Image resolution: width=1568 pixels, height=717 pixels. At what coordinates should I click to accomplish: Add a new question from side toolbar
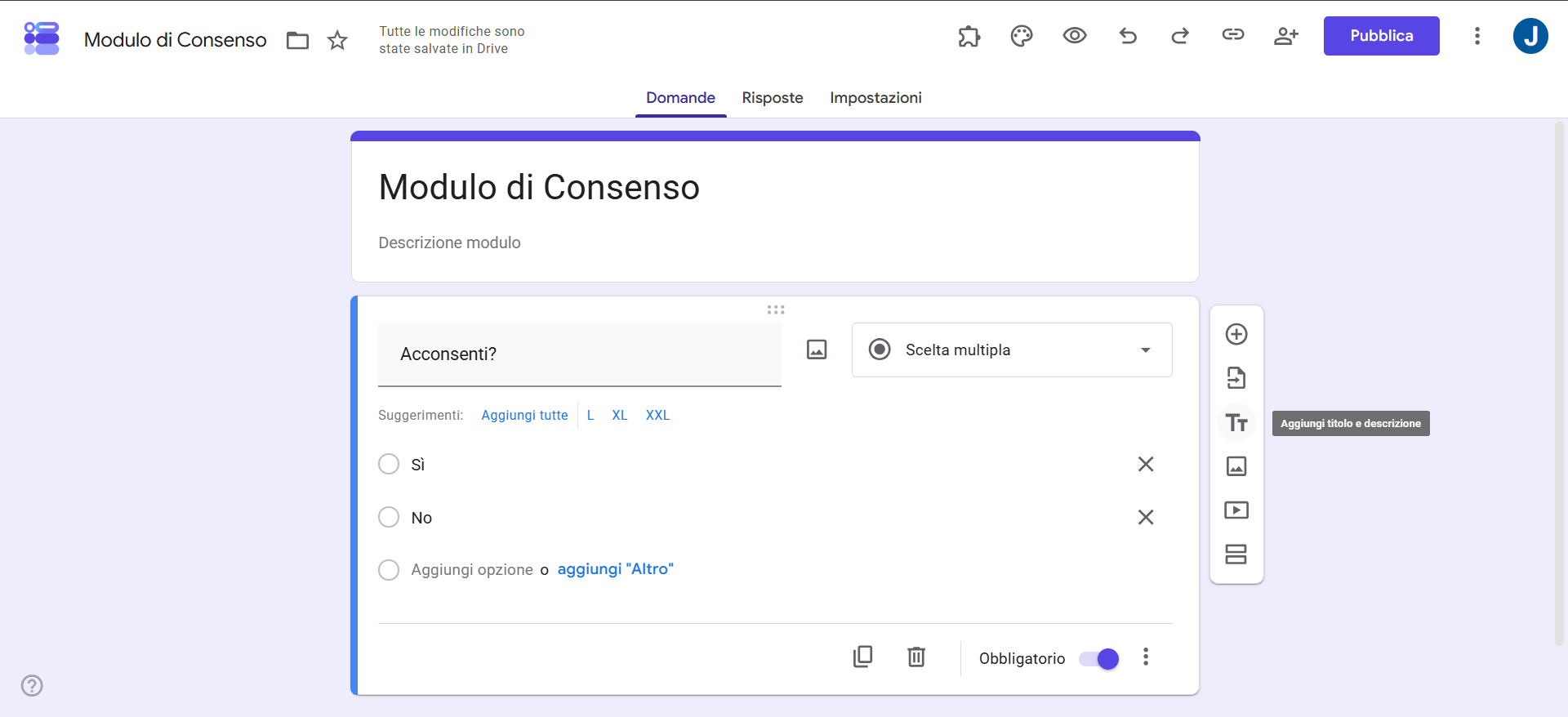[x=1236, y=334]
